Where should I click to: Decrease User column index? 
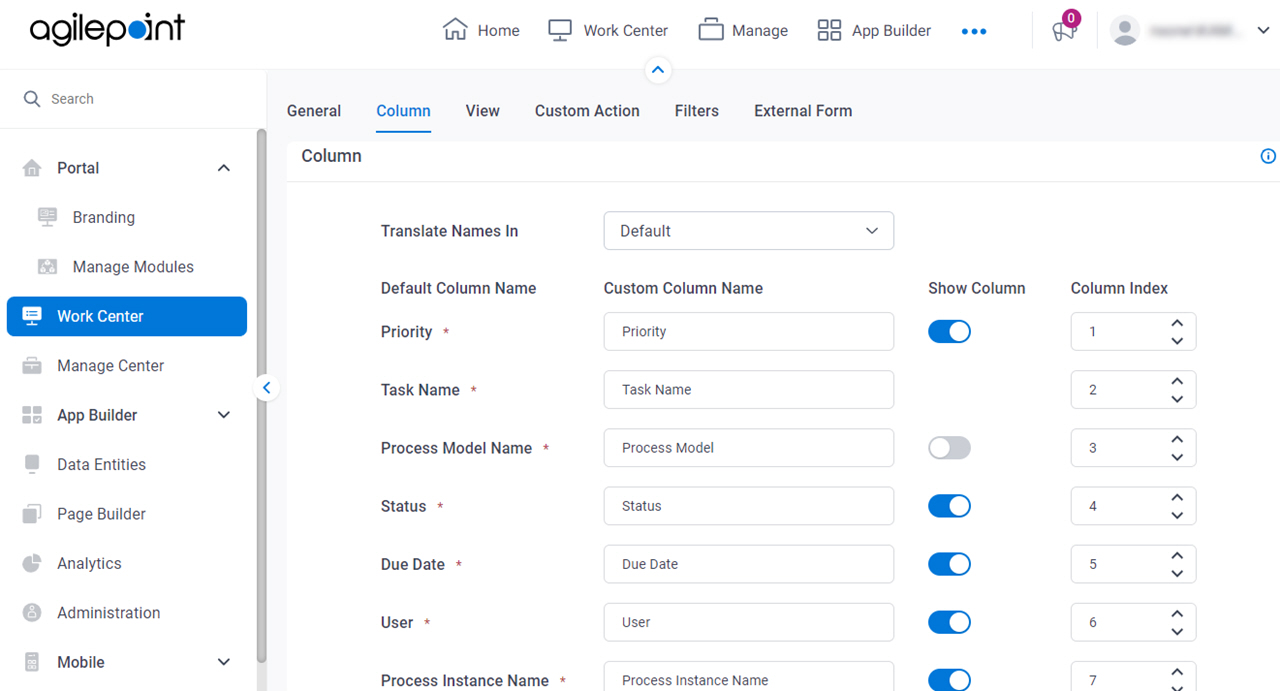1177,631
